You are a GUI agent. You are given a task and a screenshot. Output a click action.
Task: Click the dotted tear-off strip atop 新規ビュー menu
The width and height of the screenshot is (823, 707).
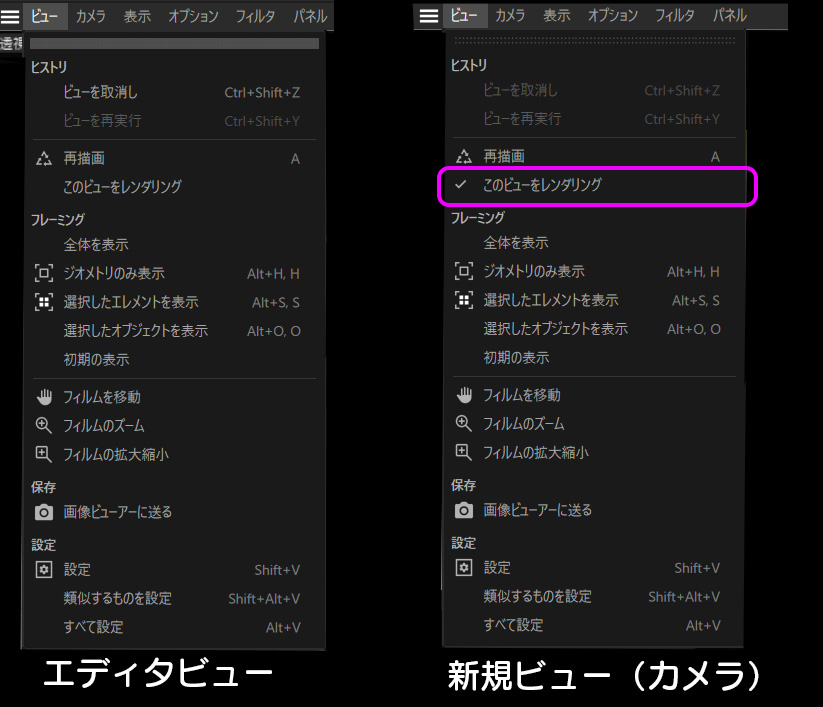point(595,41)
